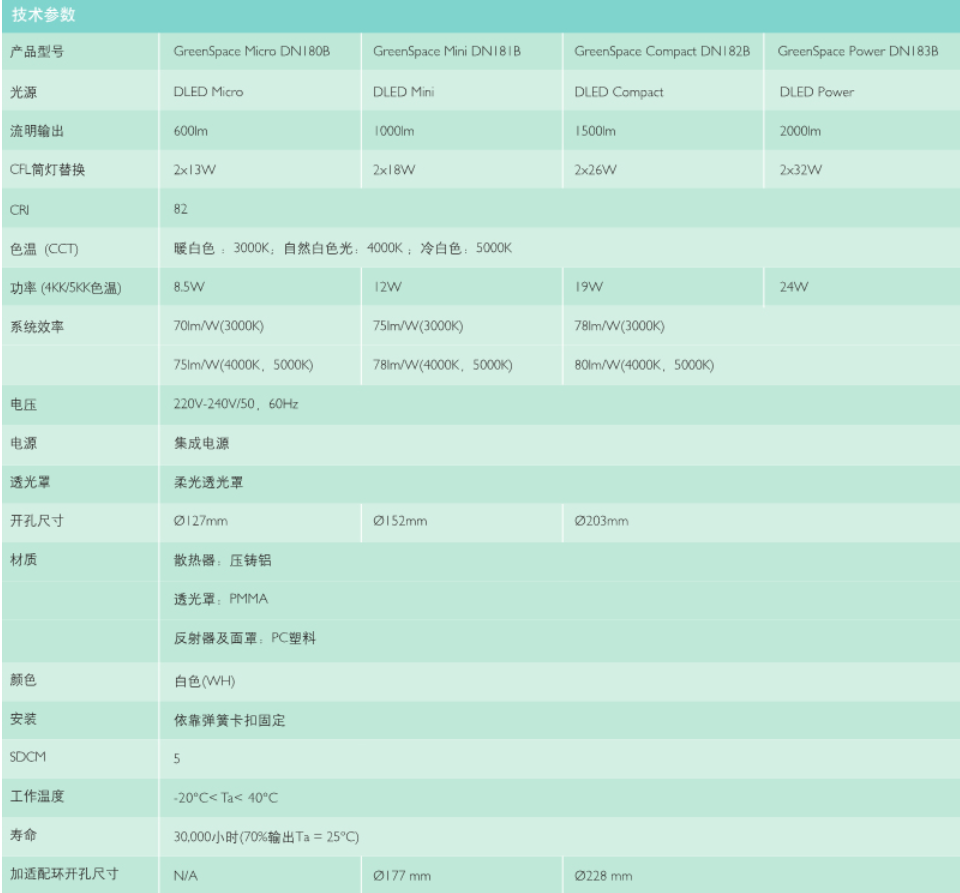
Task: Click the 30,000小时 lifetime value
Action: pyautogui.click(x=266, y=837)
